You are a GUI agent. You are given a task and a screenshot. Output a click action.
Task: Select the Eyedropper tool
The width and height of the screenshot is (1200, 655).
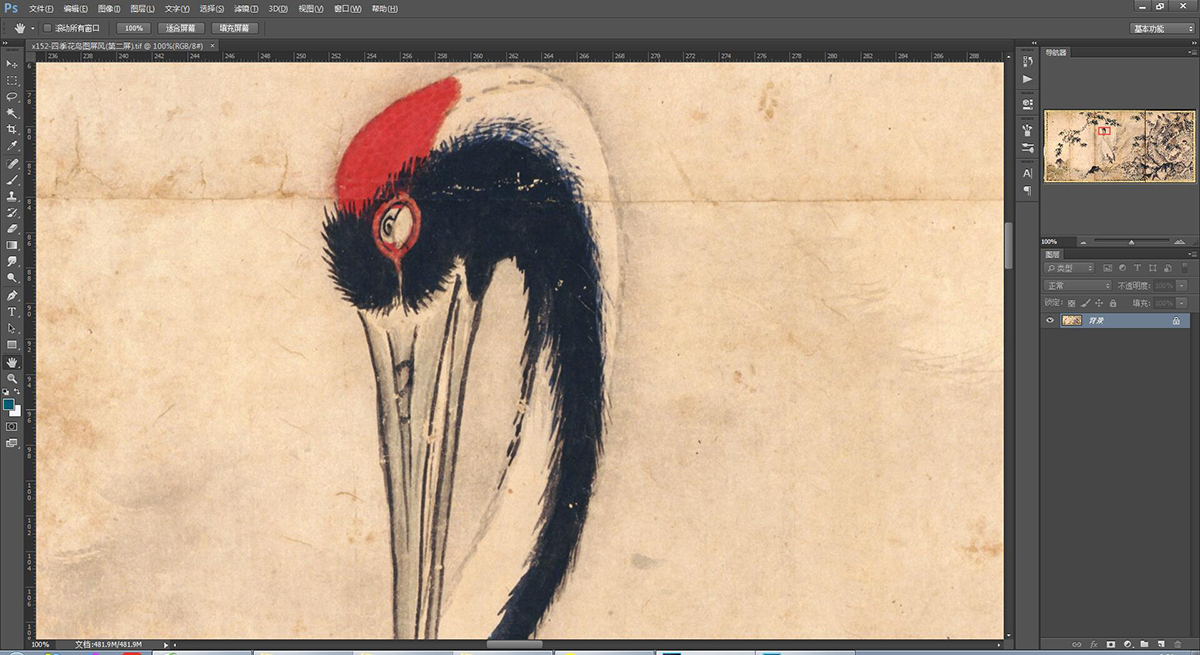coord(12,146)
